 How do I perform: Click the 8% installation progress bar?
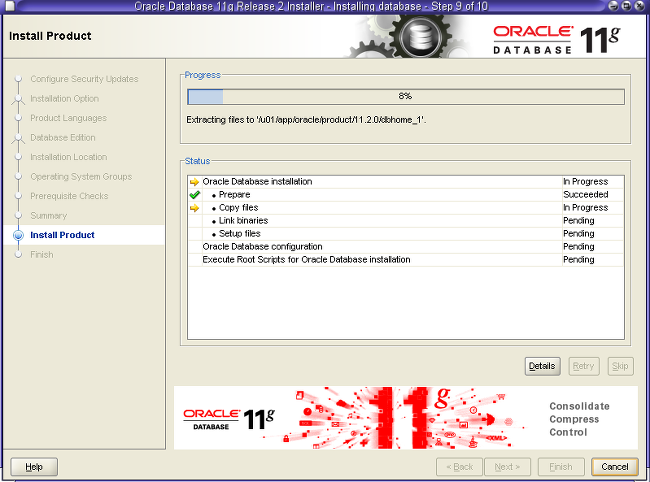[x=405, y=97]
